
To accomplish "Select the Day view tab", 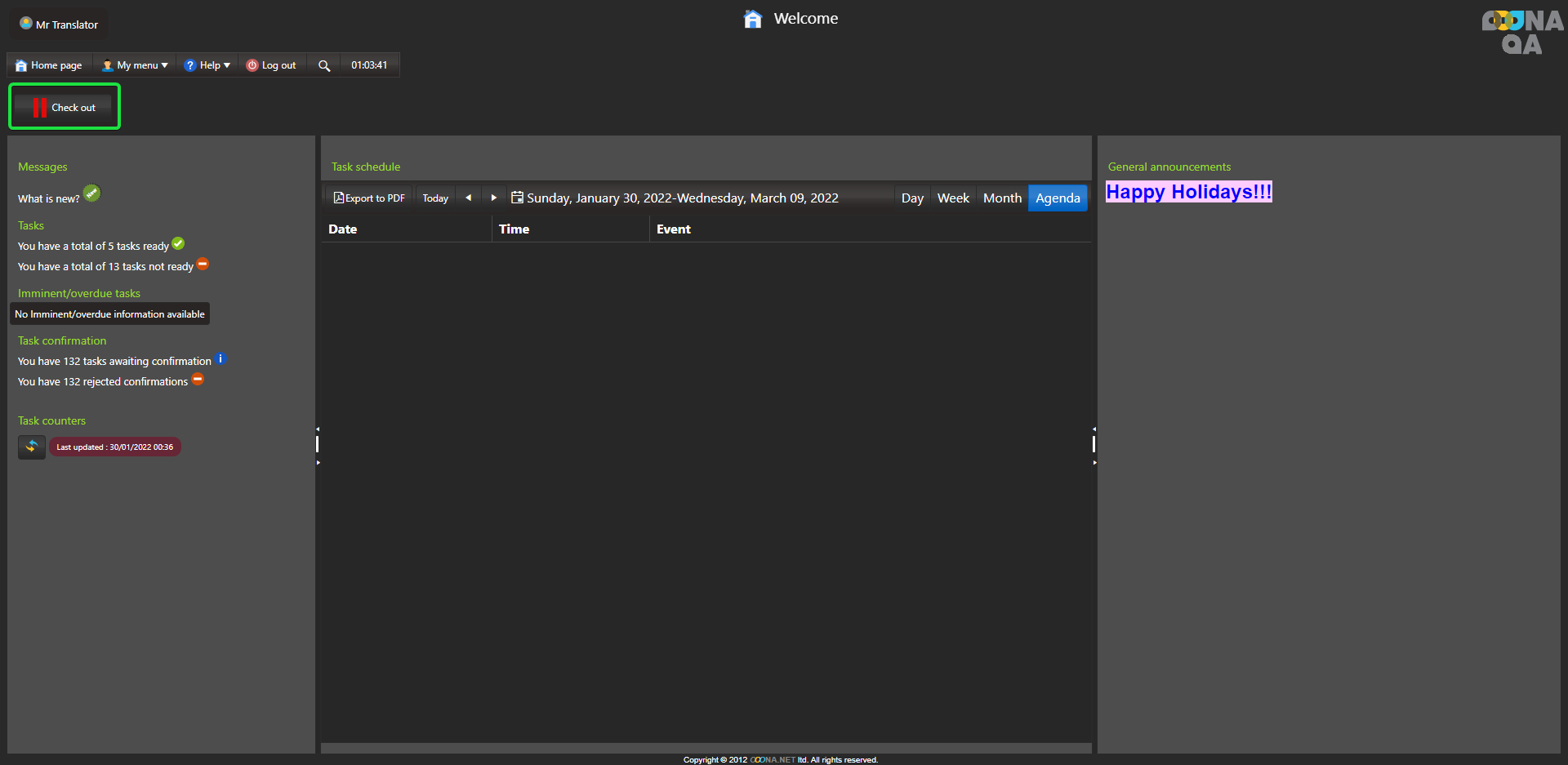I will pos(912,198).
